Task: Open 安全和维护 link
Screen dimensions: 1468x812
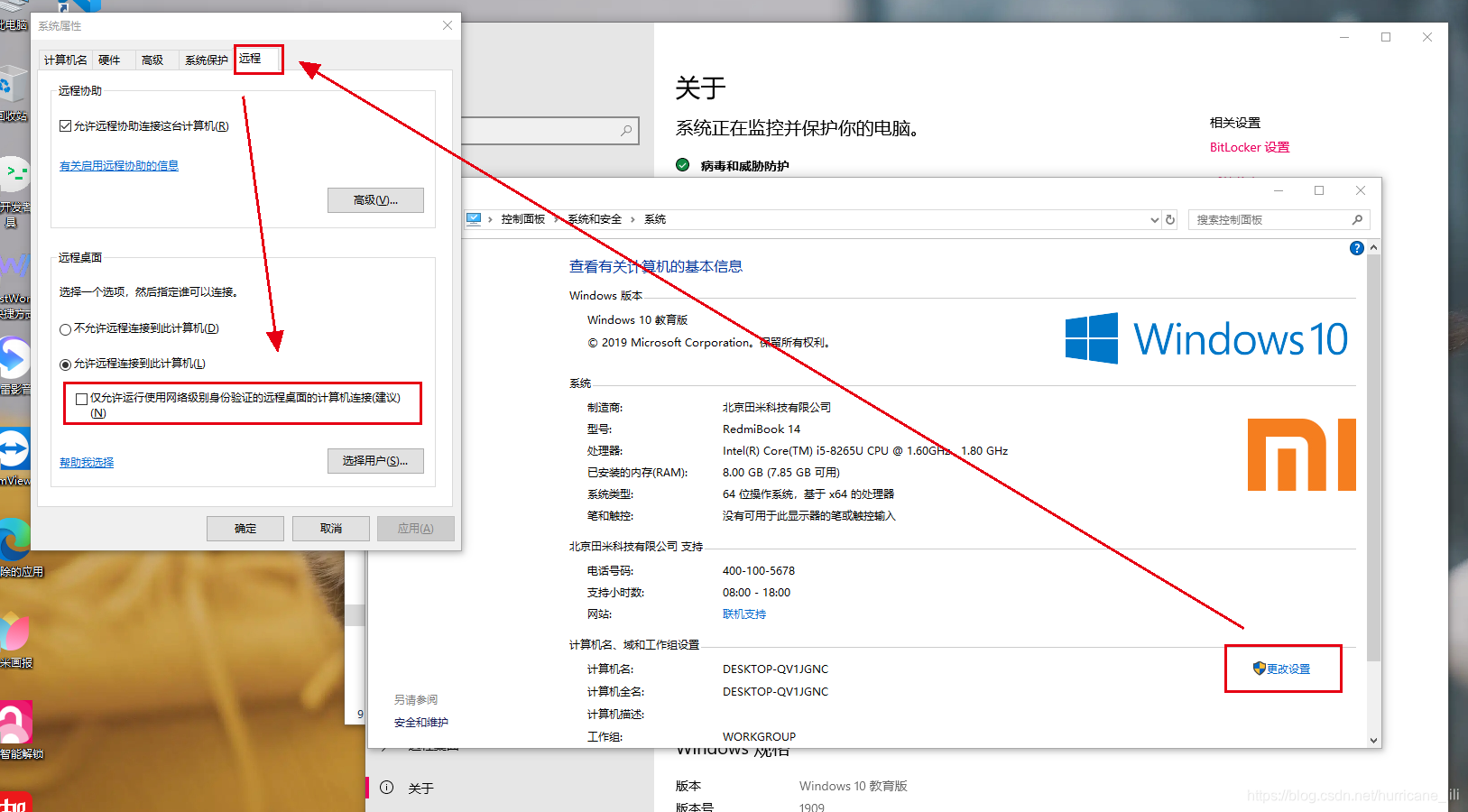Action: click(421, 723)
